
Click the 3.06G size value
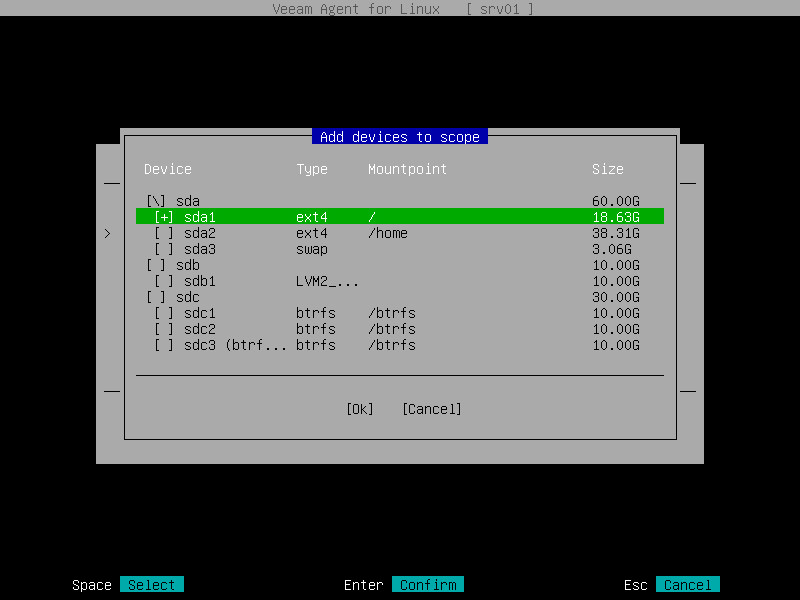(x=612, y=249)
